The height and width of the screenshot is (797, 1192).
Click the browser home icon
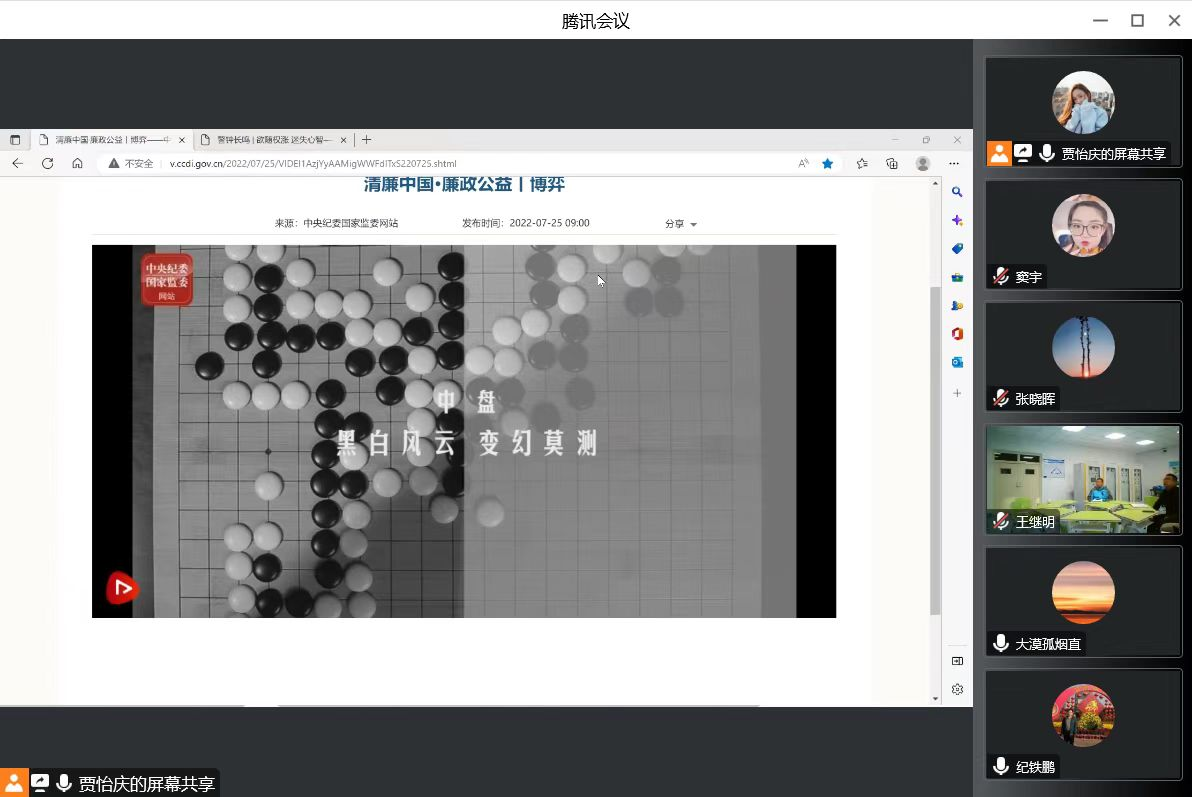(77, 163)
